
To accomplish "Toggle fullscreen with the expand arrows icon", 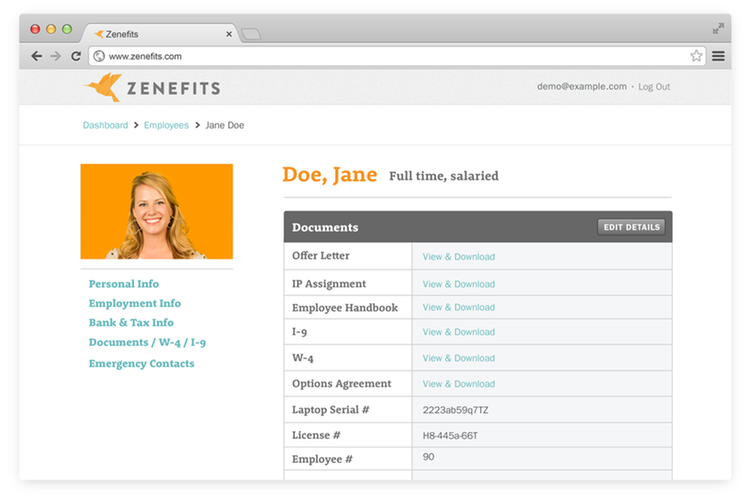I will tap(718, 29).
